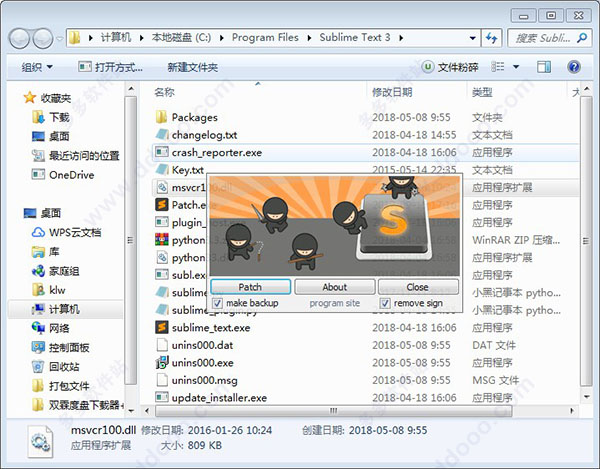Click the Patch button
This screenshot has width=600, height=469.
click(x=250, y=287)
